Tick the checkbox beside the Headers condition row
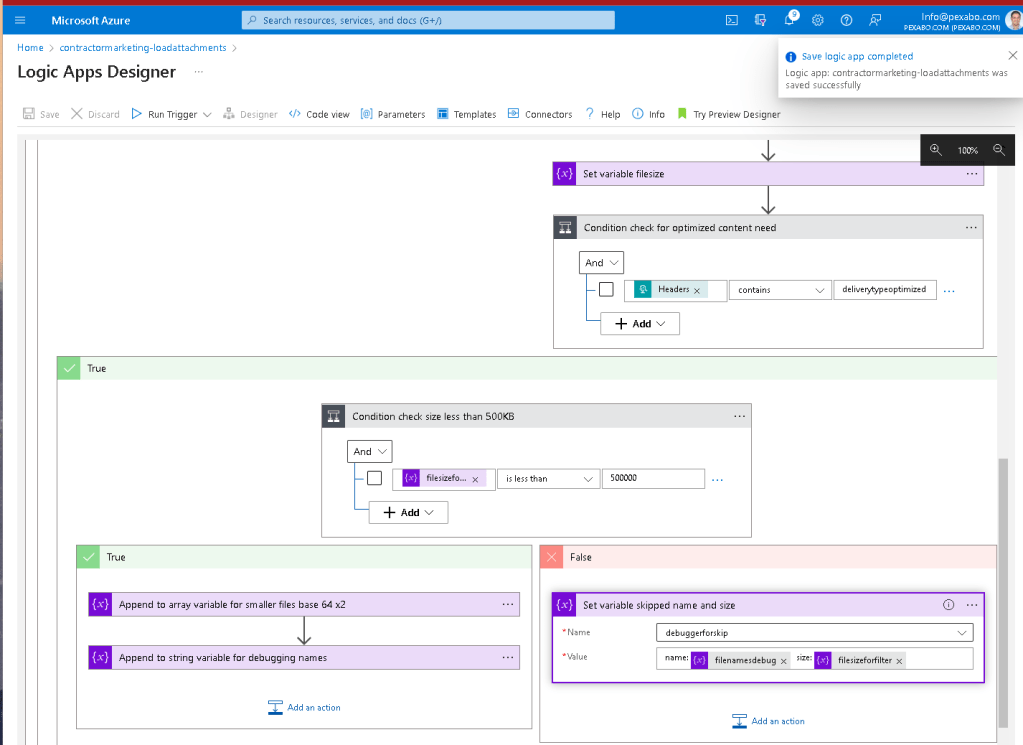 point(606,289)
